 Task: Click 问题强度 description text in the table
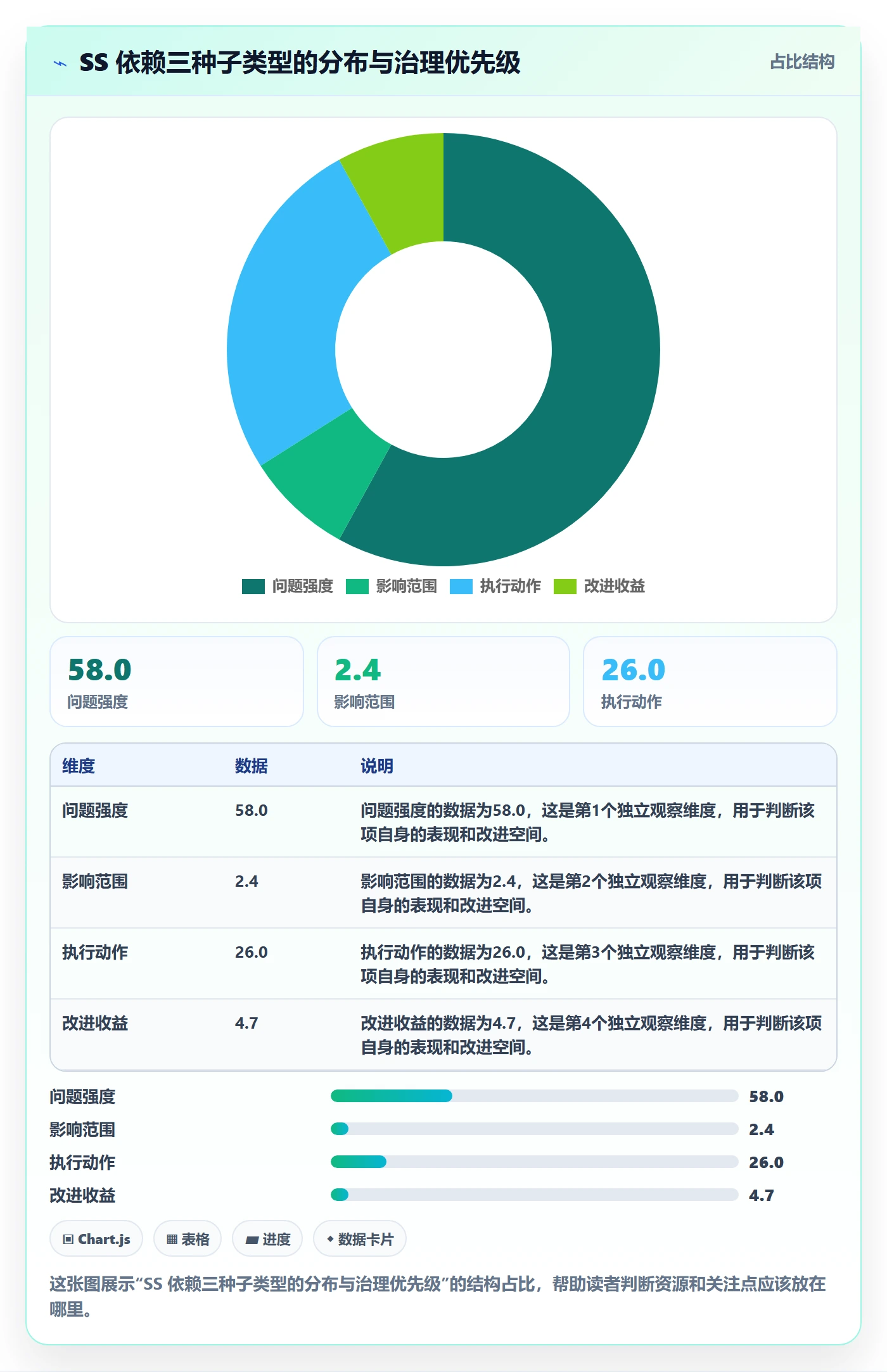(588, 822)
